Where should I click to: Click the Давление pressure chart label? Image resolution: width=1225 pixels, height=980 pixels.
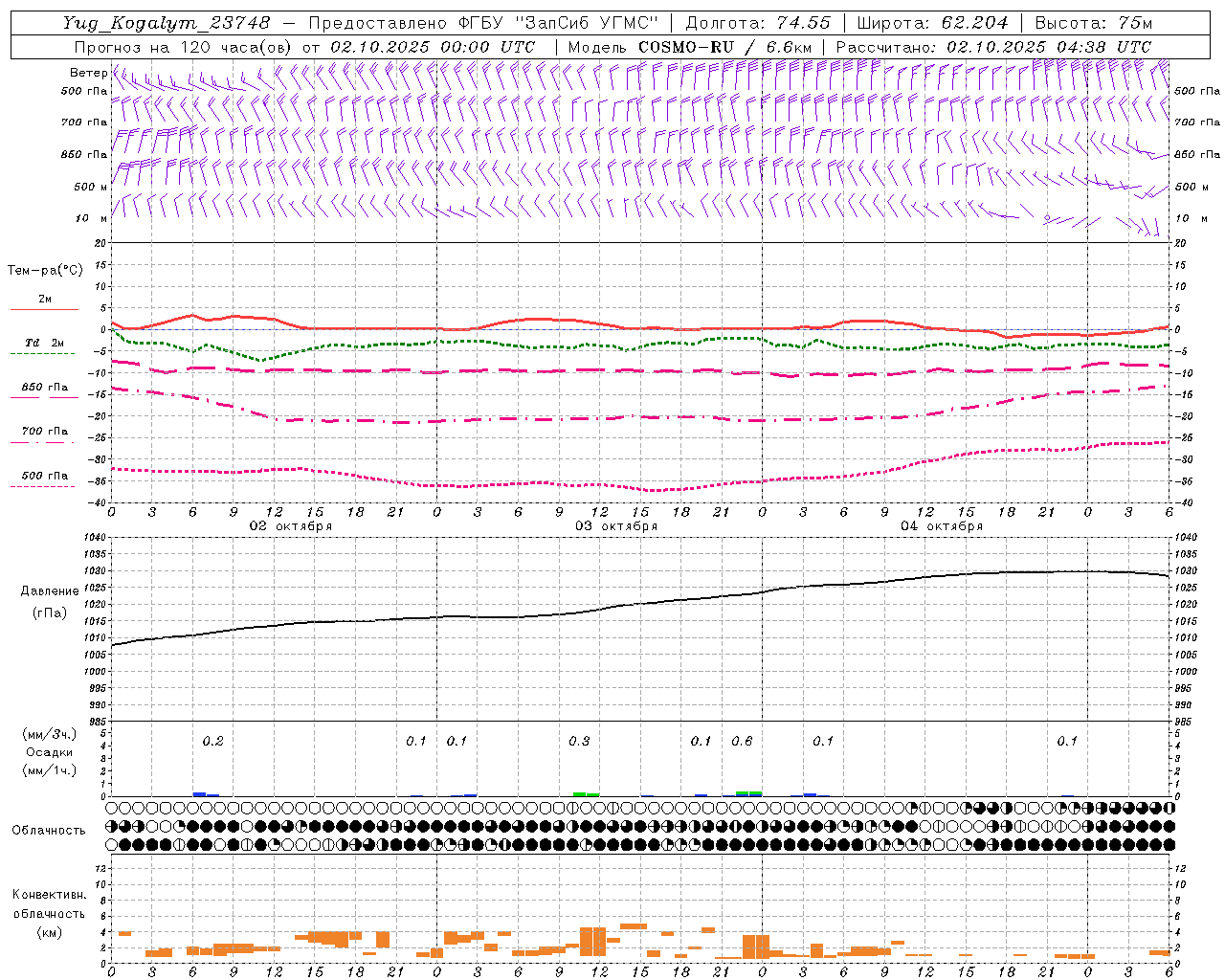[x=50, y=591]
